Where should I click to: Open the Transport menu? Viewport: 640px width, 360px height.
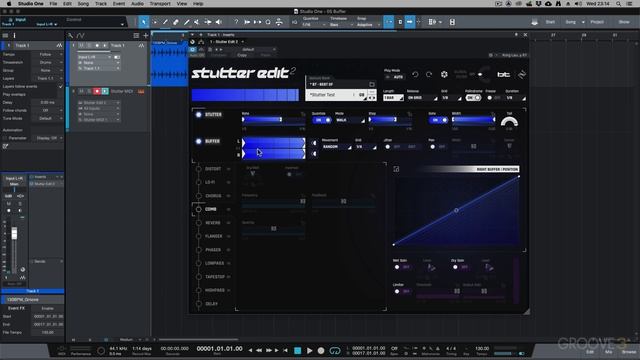[160, 4]
